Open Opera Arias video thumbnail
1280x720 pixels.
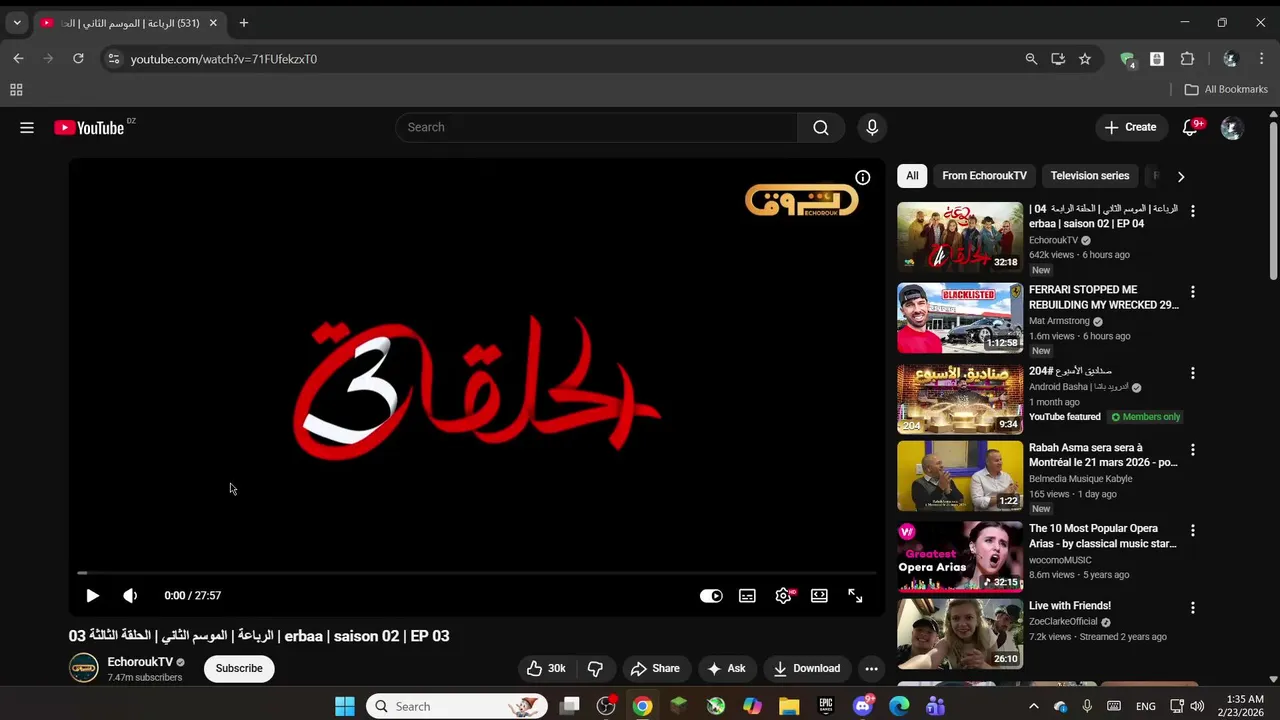960,557
